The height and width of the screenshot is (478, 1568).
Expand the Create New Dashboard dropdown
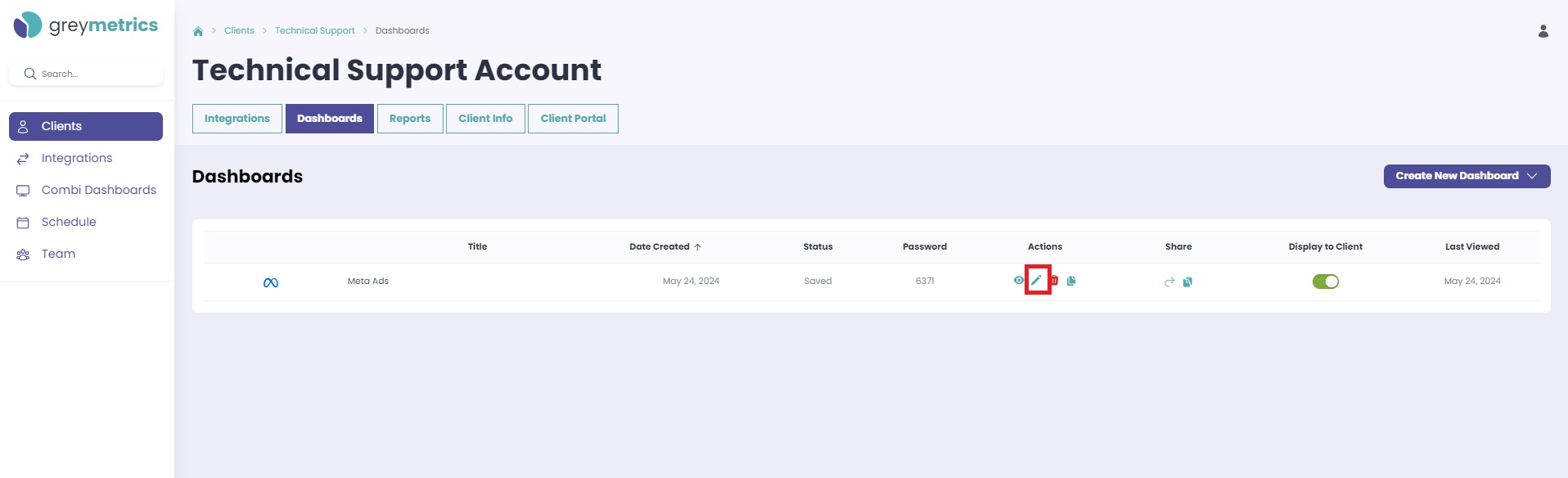pyautogui.click(x=1467, y=176)
